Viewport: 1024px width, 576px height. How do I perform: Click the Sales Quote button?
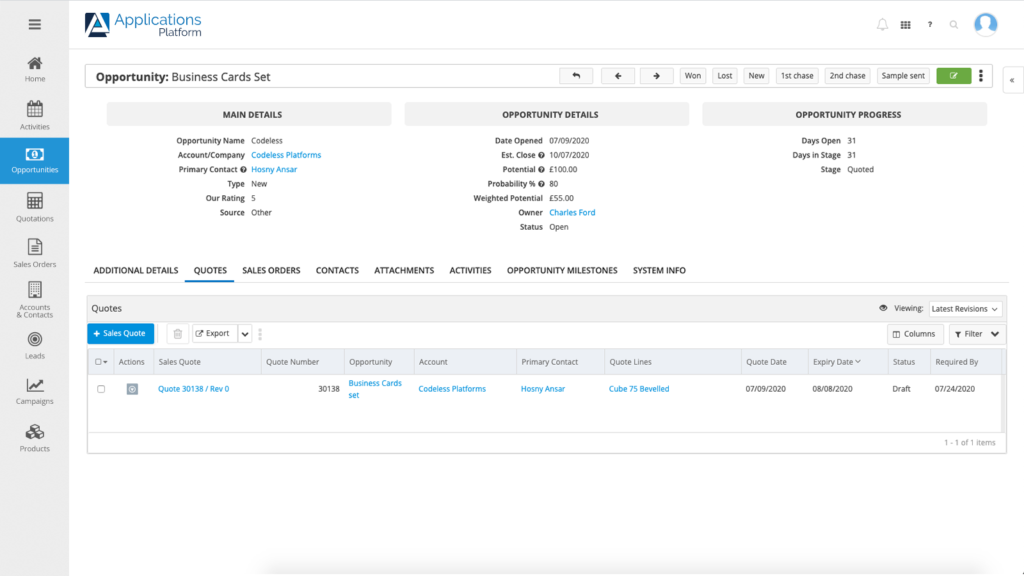click(x=120, y=333)
